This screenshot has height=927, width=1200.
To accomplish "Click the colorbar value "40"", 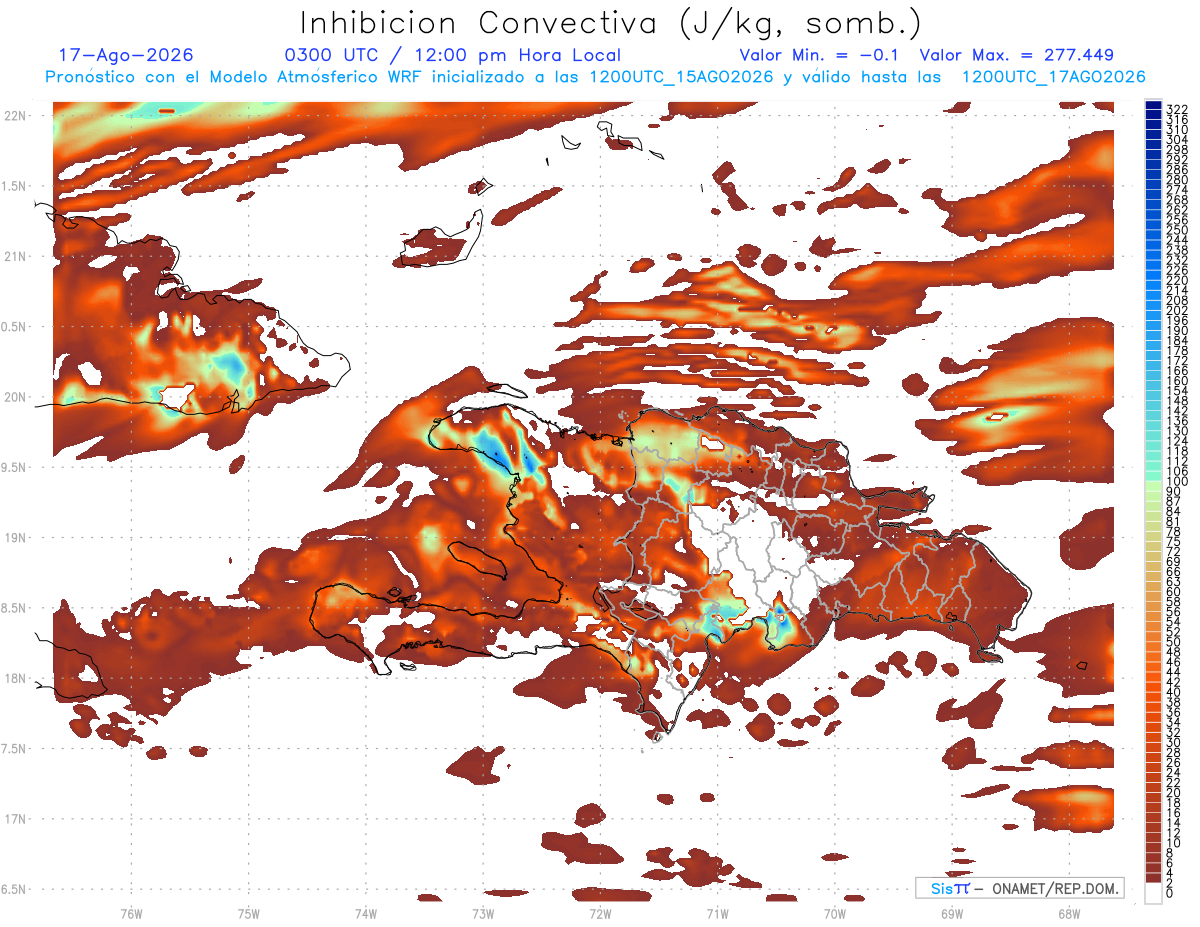I will click(1174, 692).
